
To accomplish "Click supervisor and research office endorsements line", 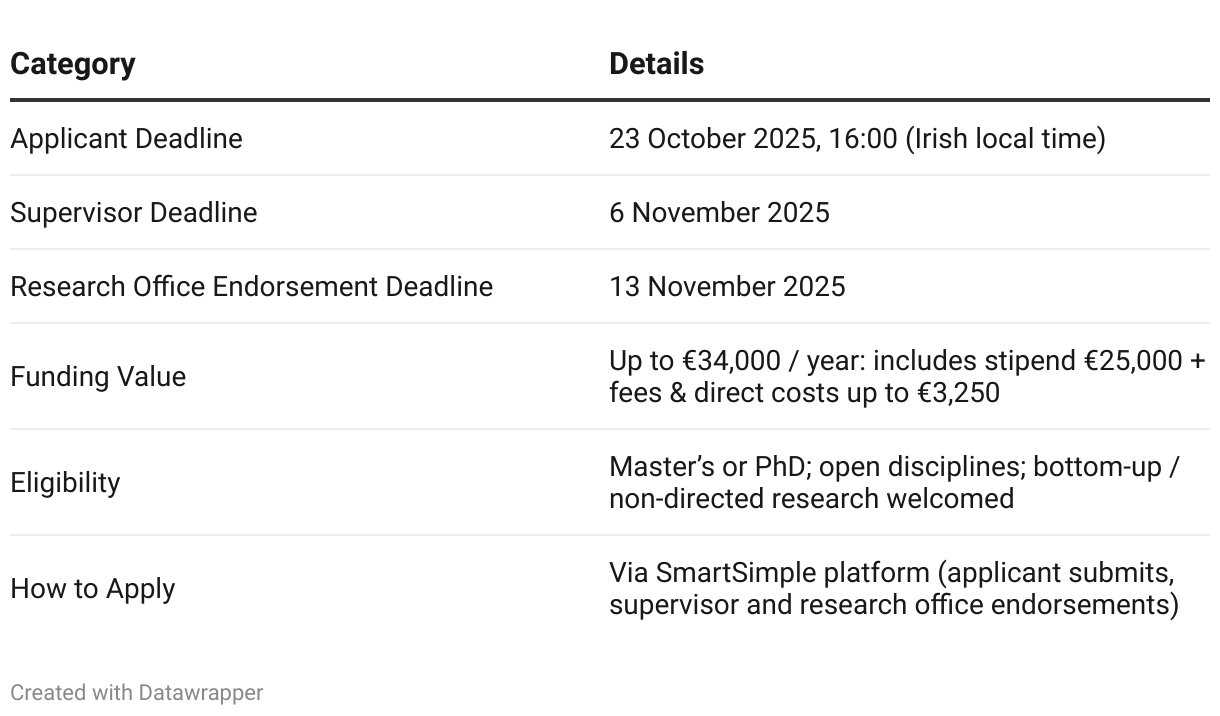I will pyautogui.click(x=894, y=604).
